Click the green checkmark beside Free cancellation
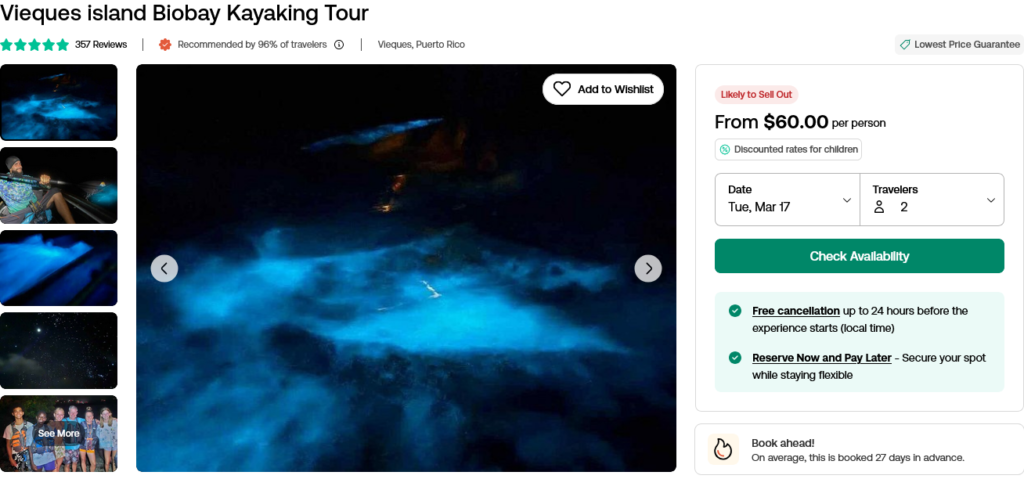1024x479 pixels. point(735,311)
